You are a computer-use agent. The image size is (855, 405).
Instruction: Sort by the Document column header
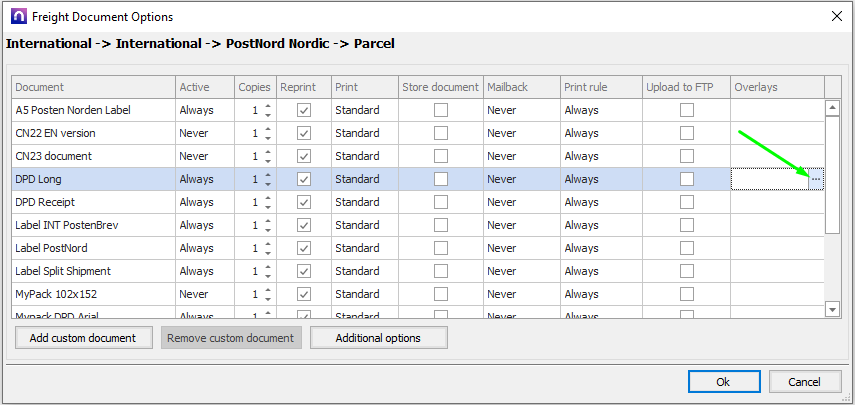[94, 87]
